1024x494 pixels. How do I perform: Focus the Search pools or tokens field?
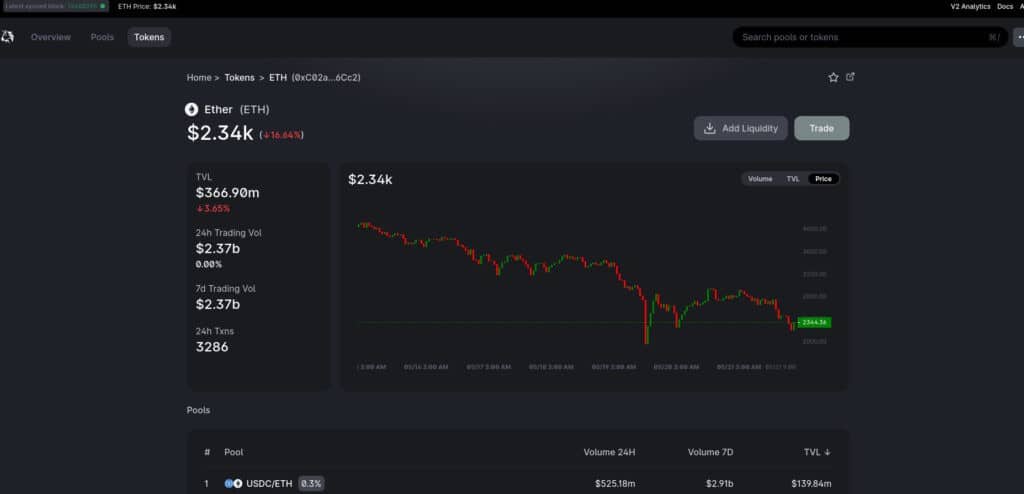pos(860,37)
